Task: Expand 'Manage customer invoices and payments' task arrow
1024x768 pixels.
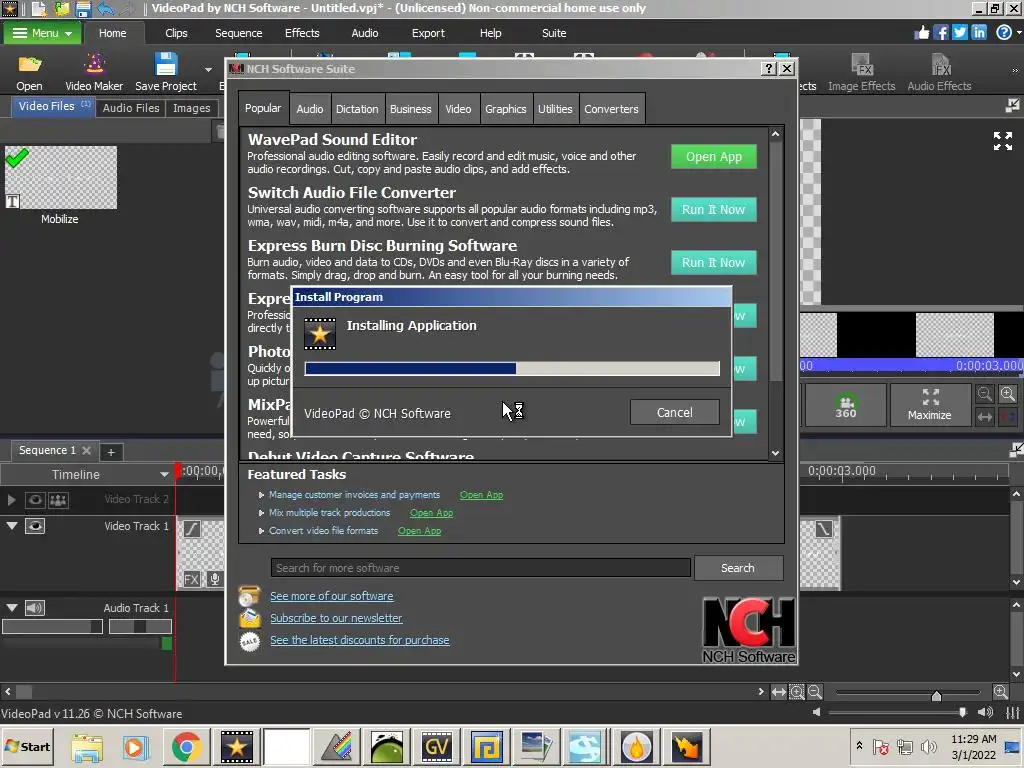Action: [x=261, y=495]
